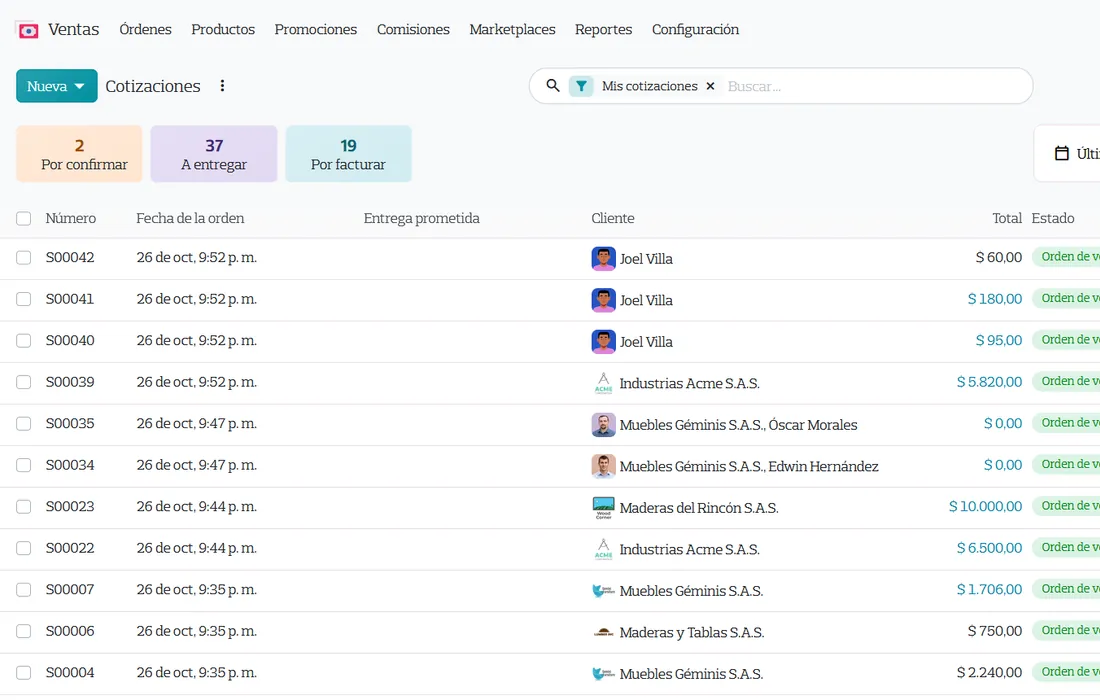Image resolution: width=1100 pixels, height=700 pixels.
Task: Click total $ 5.820,00
Action: tap(989, 382)
